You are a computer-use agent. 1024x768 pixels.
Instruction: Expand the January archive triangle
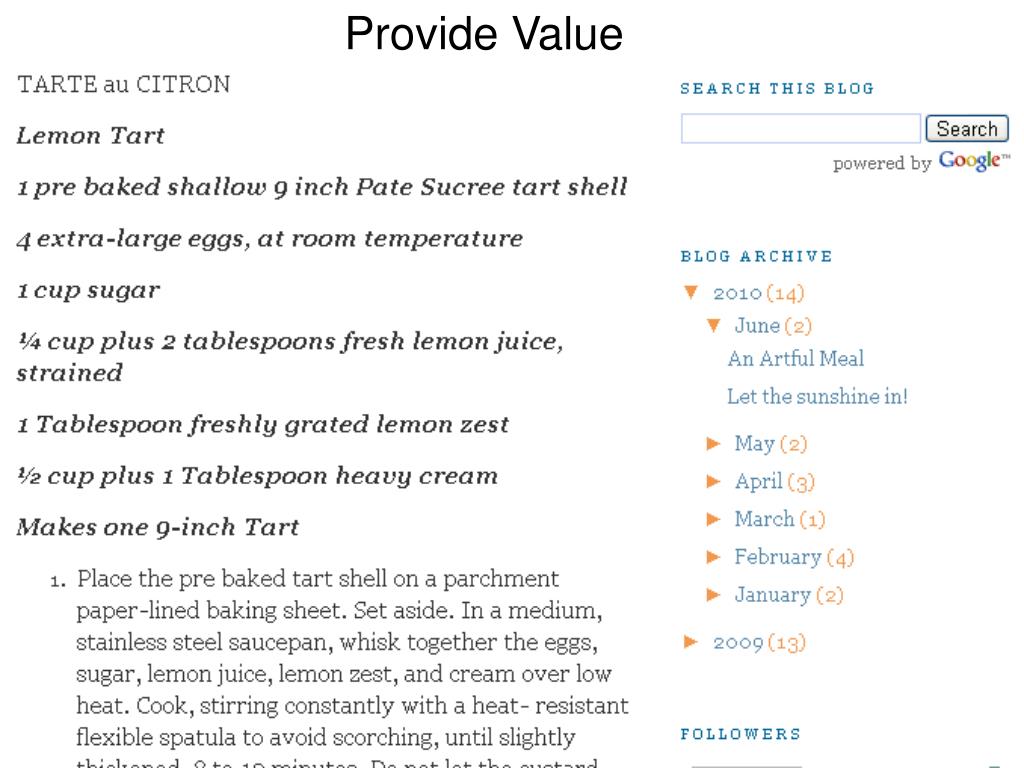click(x=713, y=595)
